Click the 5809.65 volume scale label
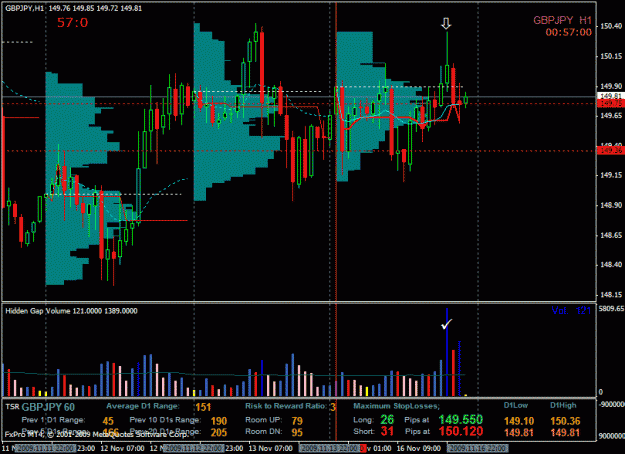Image resolution: width=625 pixels, height=454 pixels. [611, 309]
